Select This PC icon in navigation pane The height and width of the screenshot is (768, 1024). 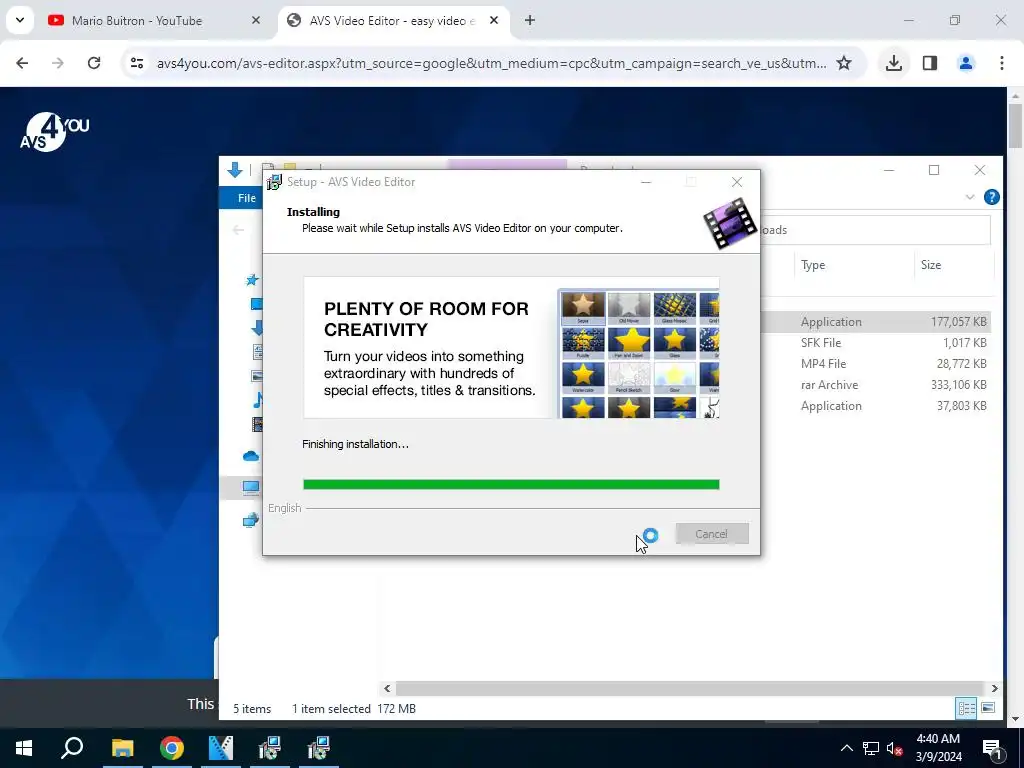pos(251,487)
